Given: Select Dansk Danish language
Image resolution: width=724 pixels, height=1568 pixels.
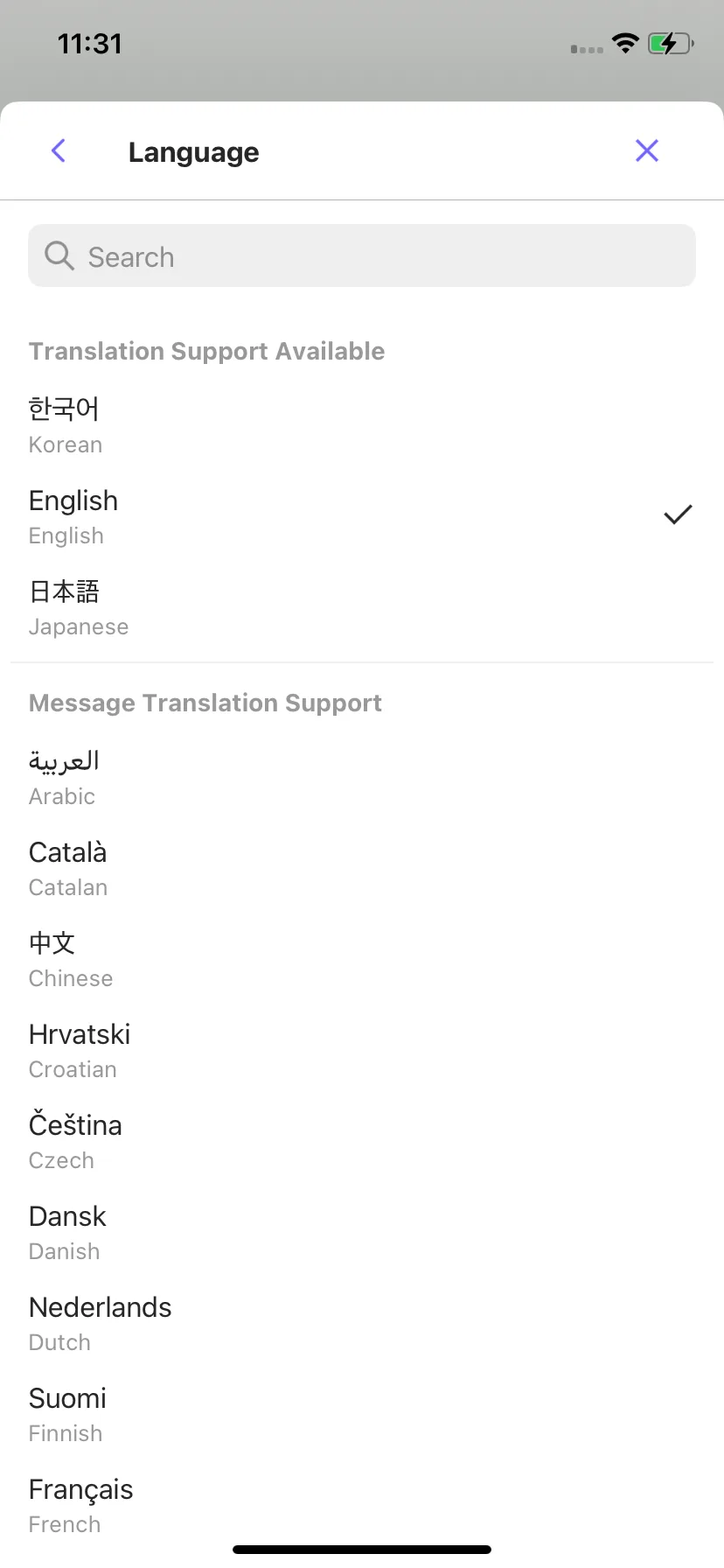Looking at the screenshot, I should point(362,1232).
